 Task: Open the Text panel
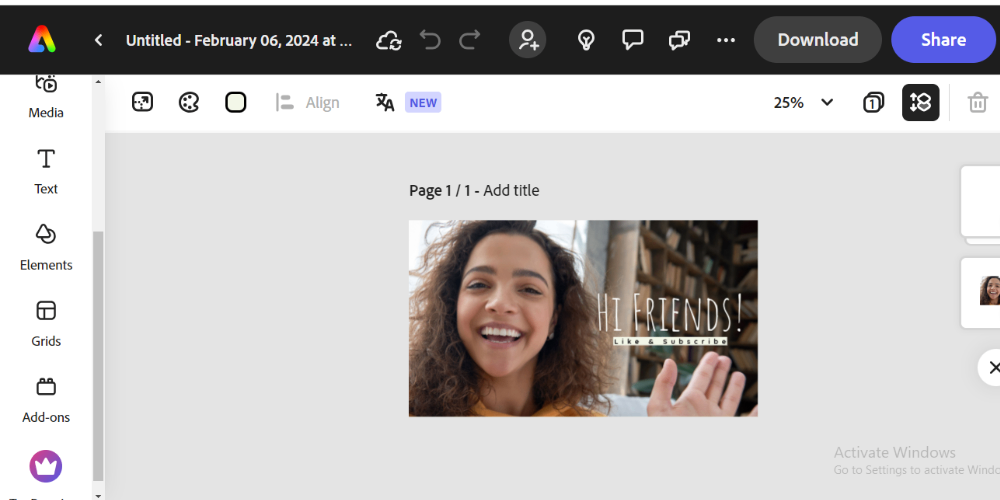(x=46, y=171)
